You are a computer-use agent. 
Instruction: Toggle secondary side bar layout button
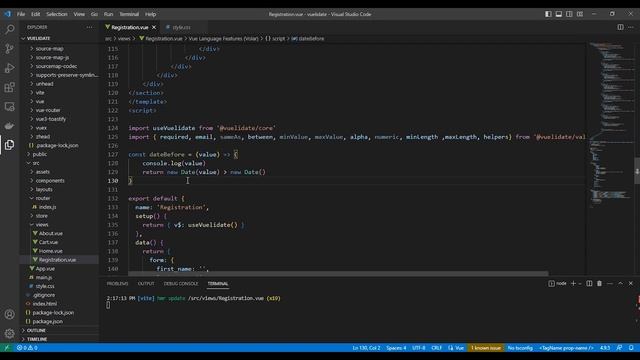569,14
